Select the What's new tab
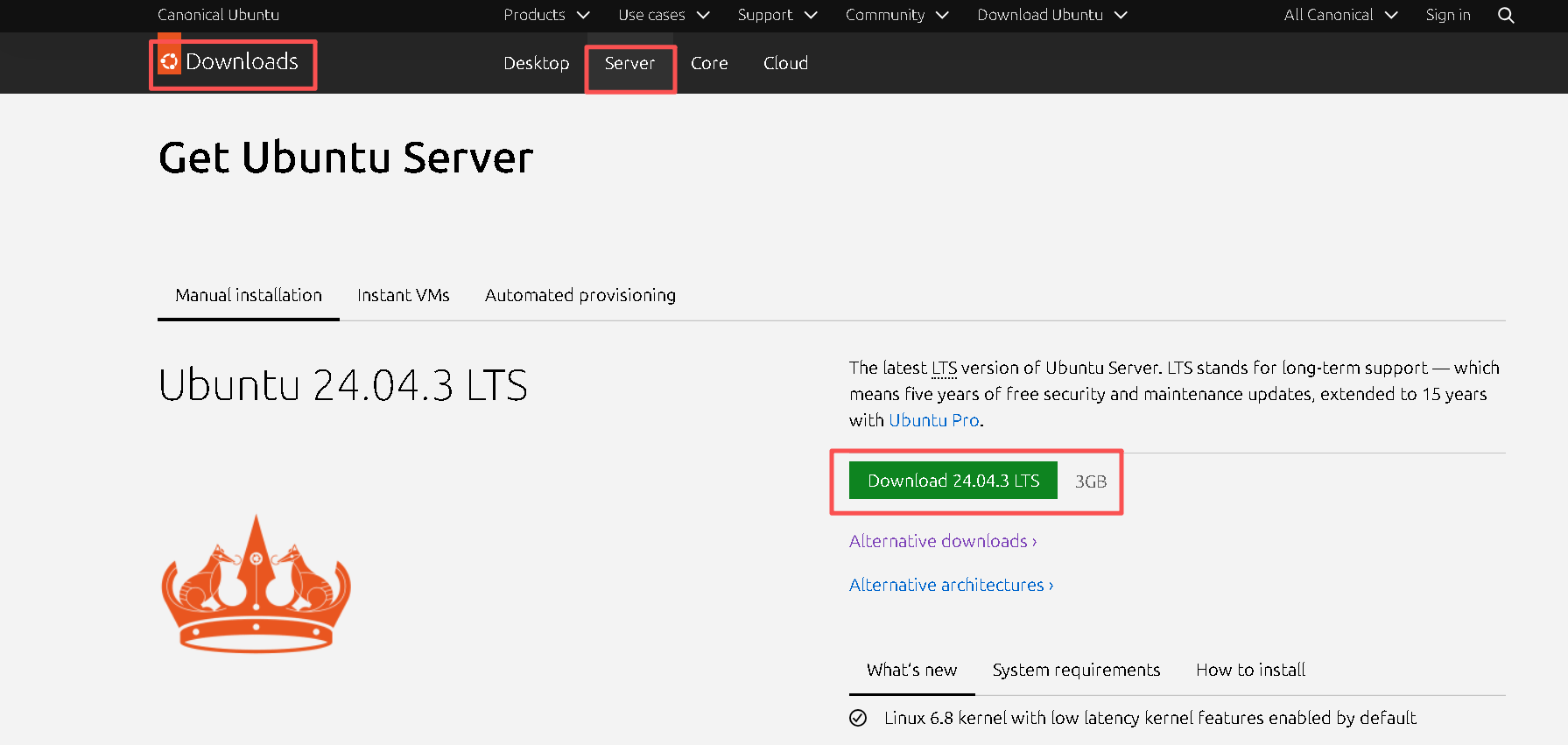 click(911, 670)
